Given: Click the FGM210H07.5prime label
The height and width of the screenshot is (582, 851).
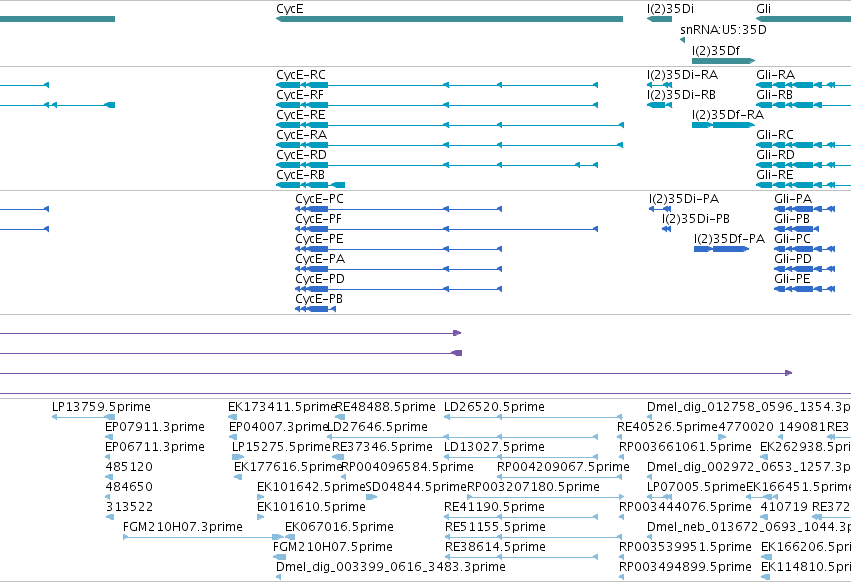Looking at the screenshot, I should tap(333, 547).
